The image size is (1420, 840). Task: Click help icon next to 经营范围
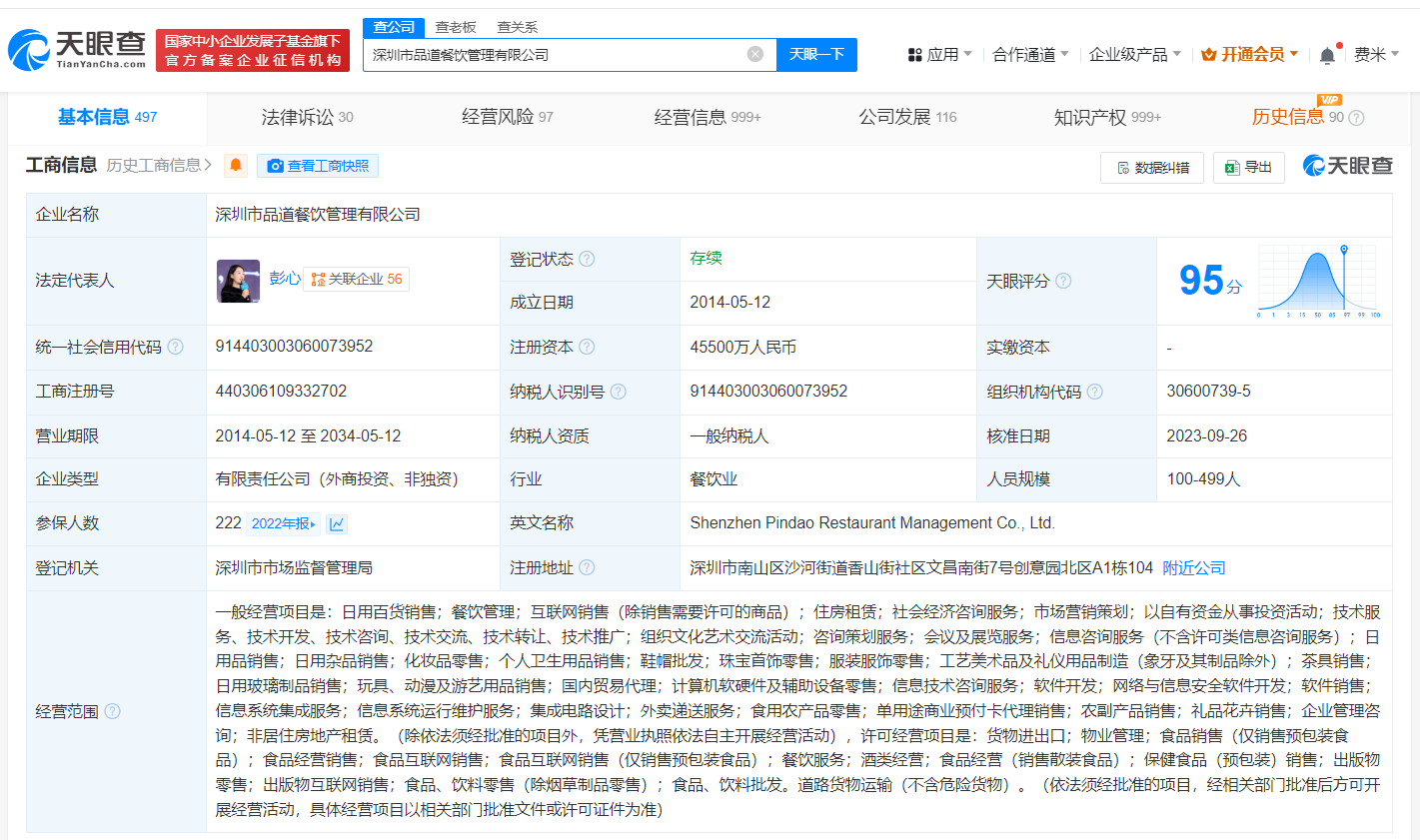pyautogui.click(x=112, y=711)
